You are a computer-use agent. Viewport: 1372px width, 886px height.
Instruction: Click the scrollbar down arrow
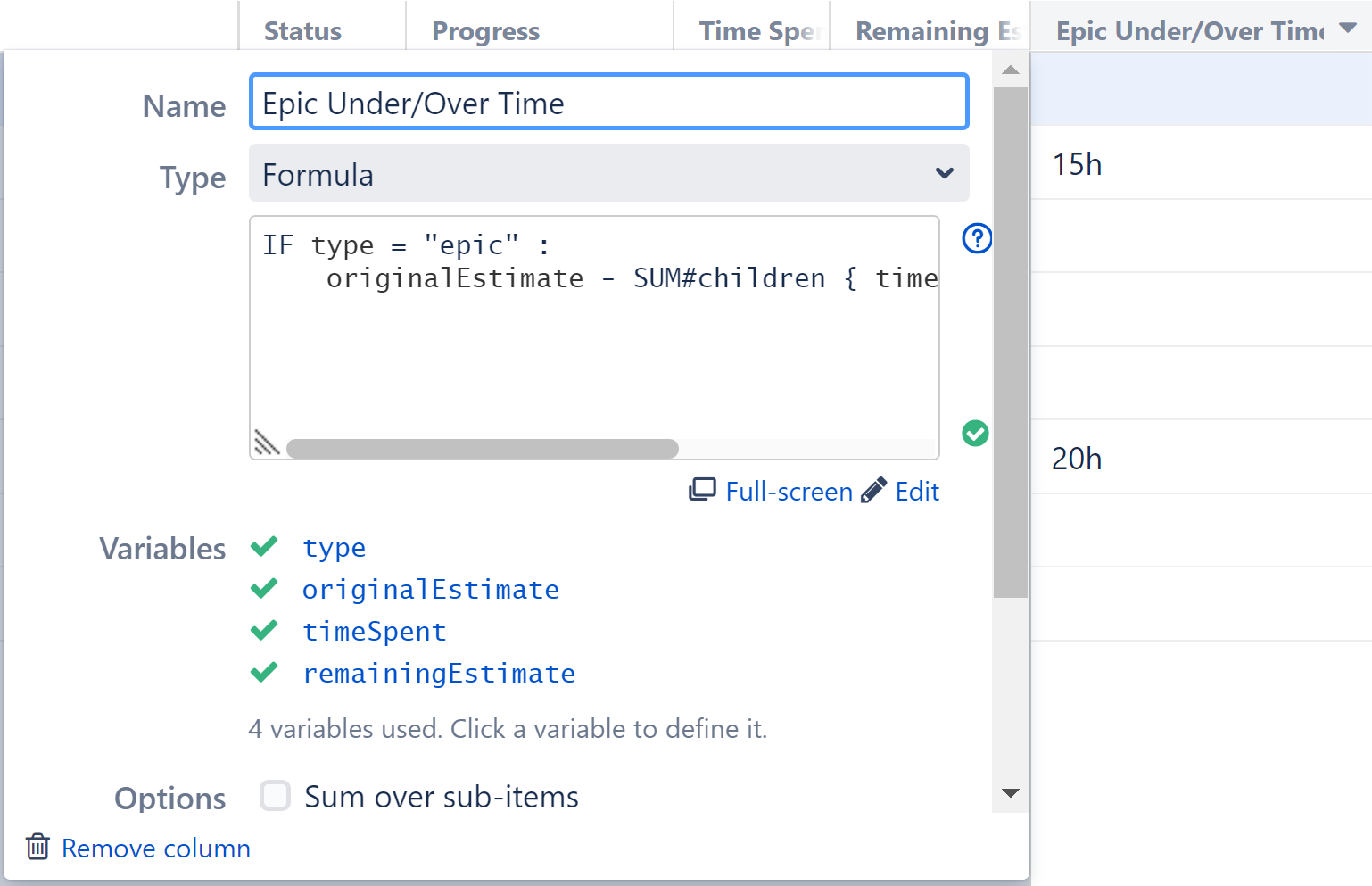point(1010,793)
